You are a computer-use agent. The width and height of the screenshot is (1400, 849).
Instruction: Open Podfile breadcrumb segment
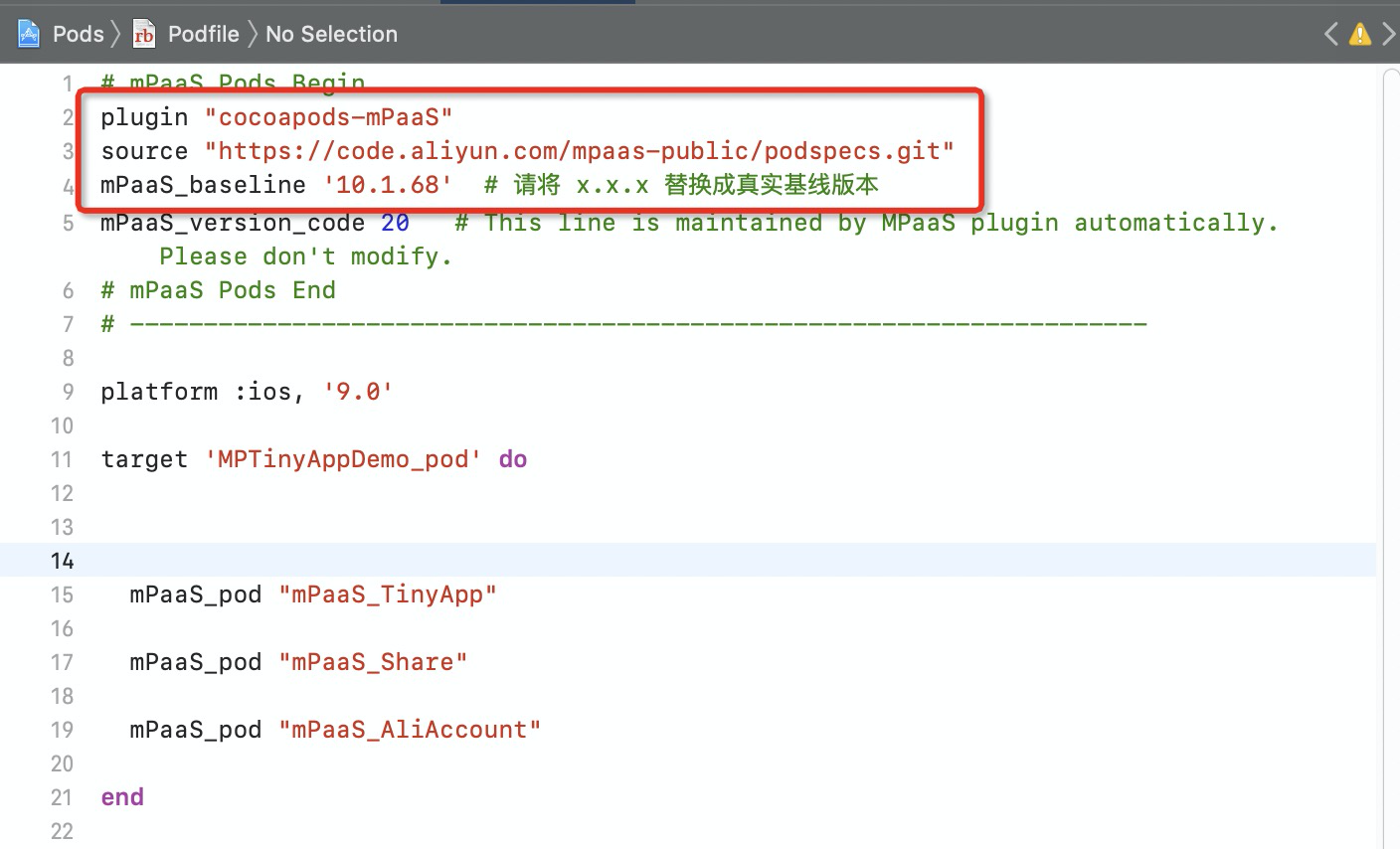click(x=204, y=34)
